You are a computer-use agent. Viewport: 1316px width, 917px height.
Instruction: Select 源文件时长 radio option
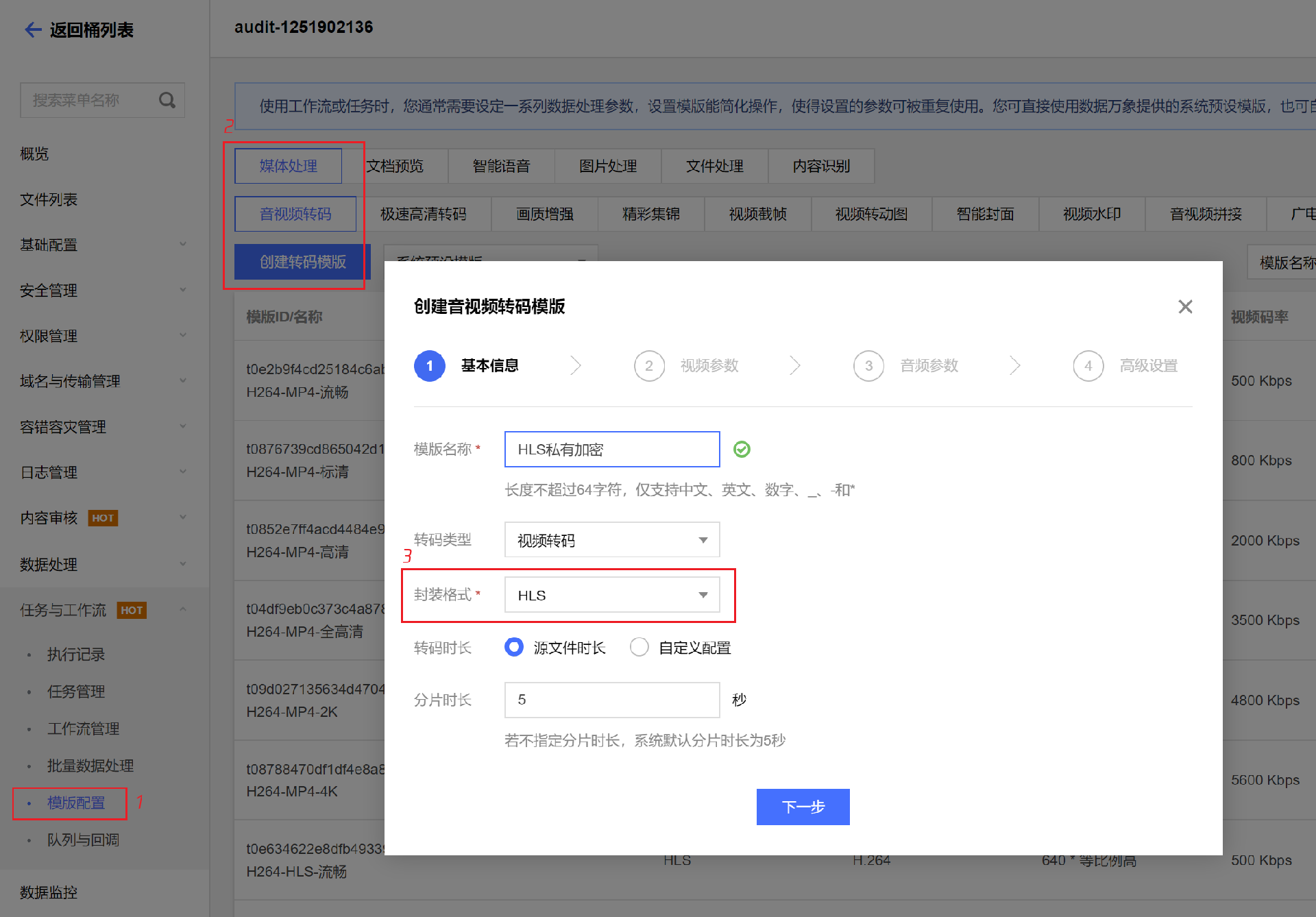[x=514, y=647]
